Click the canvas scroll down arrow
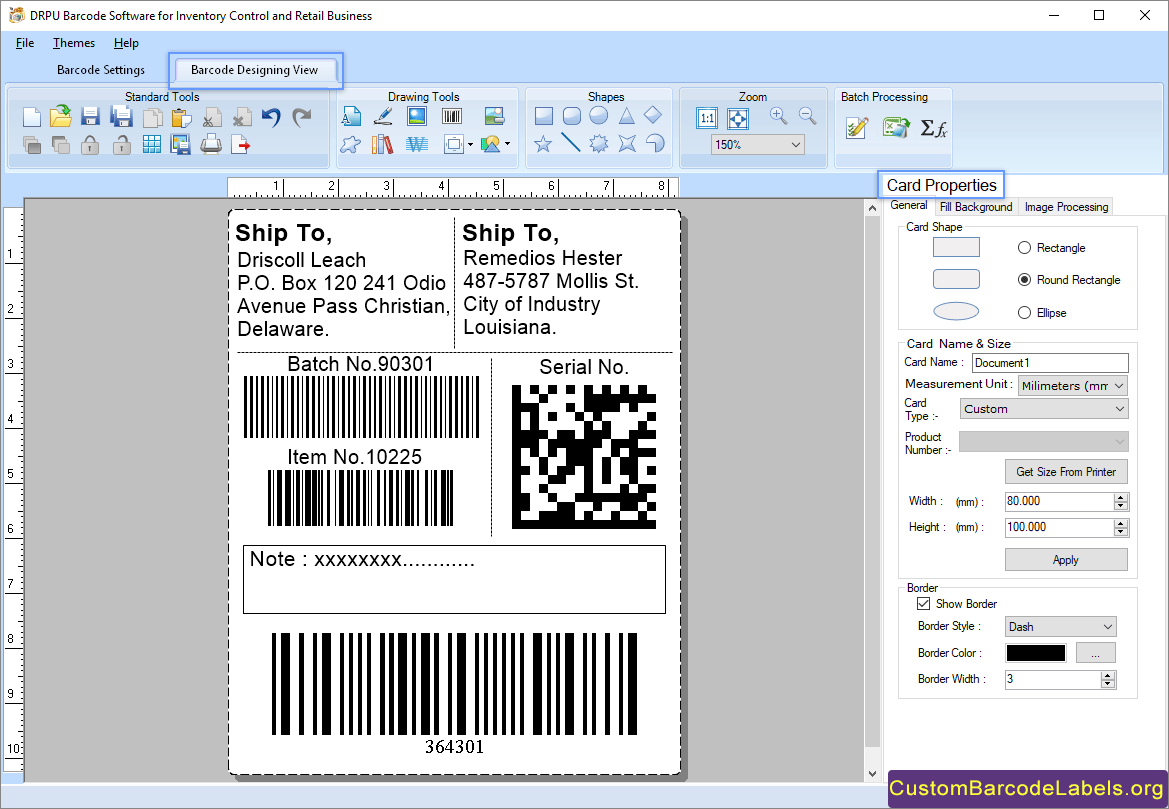 872,774
